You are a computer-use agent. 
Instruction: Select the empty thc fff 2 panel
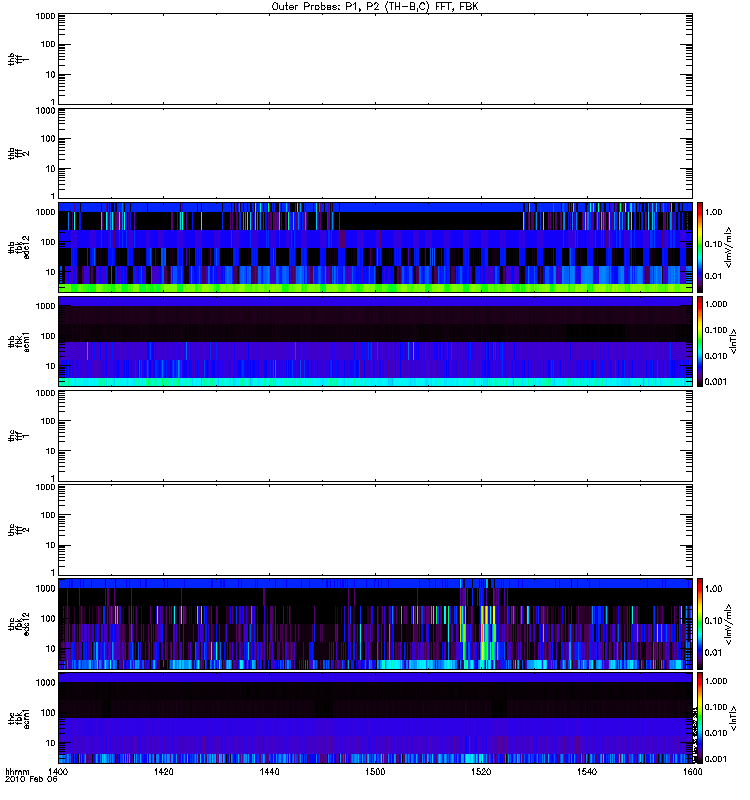[x=376, y=530]
